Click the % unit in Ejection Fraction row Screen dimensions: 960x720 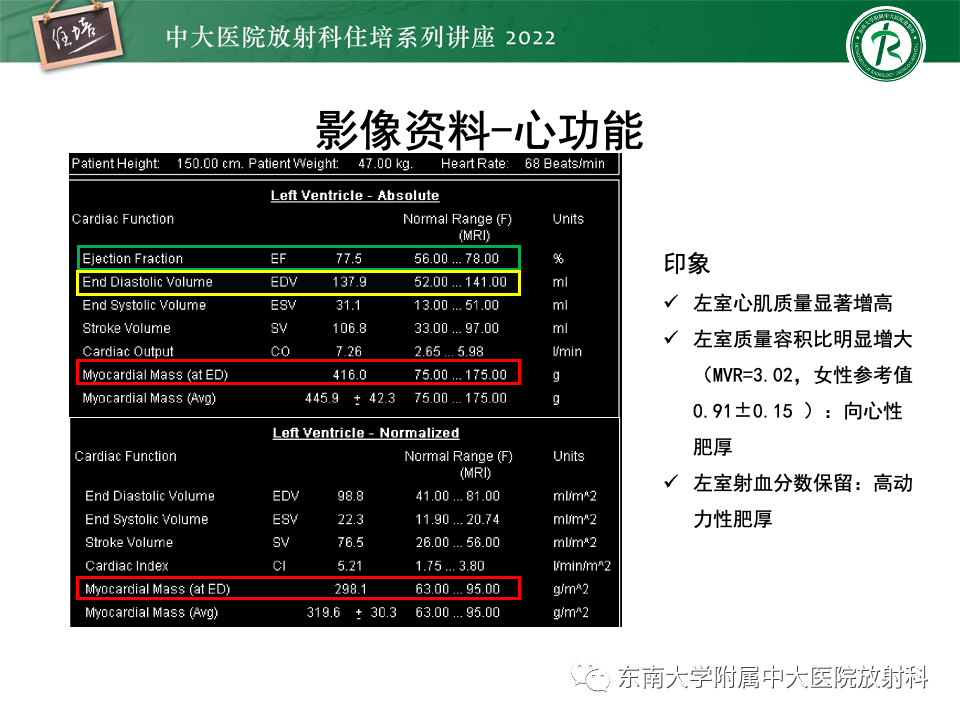558,258
